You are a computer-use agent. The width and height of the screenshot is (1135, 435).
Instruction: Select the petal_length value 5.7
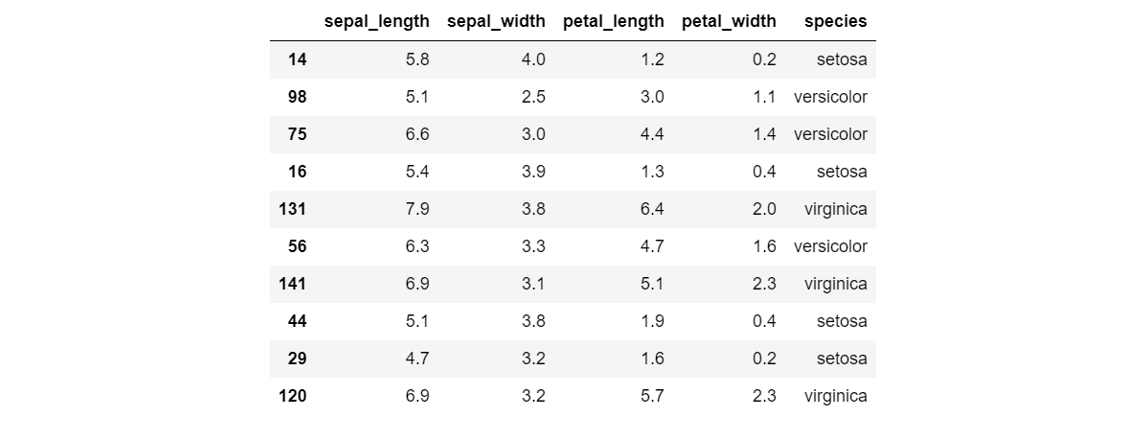(x=651, y=396)
